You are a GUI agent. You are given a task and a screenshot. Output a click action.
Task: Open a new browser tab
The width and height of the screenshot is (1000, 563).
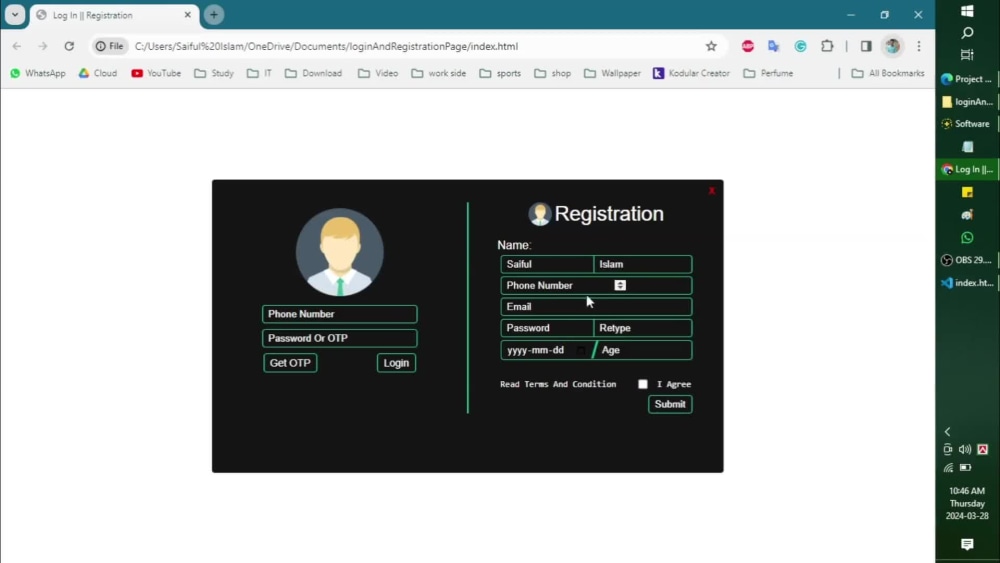(x=214, y=15)
